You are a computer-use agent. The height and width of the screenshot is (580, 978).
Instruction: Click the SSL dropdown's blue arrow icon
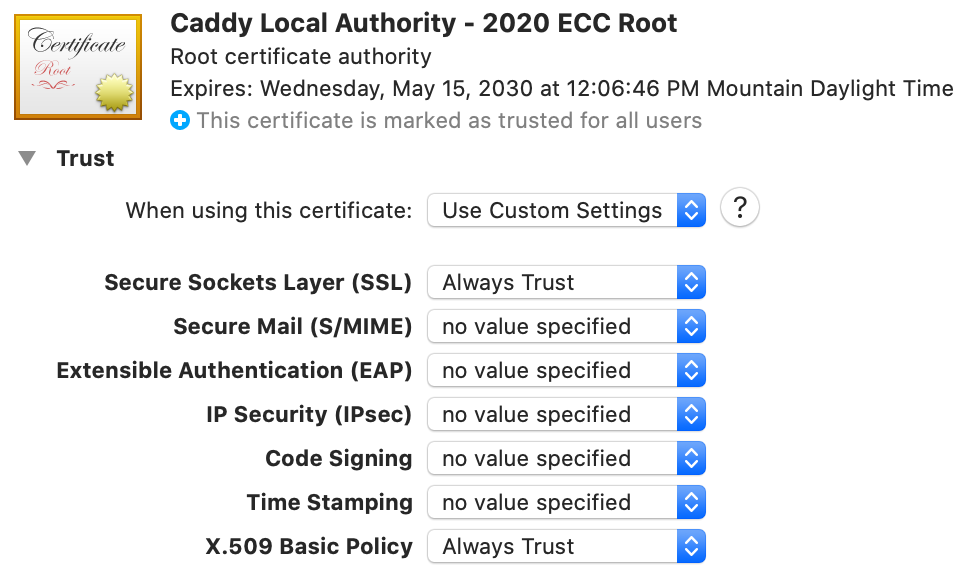(x=692, y=282)
